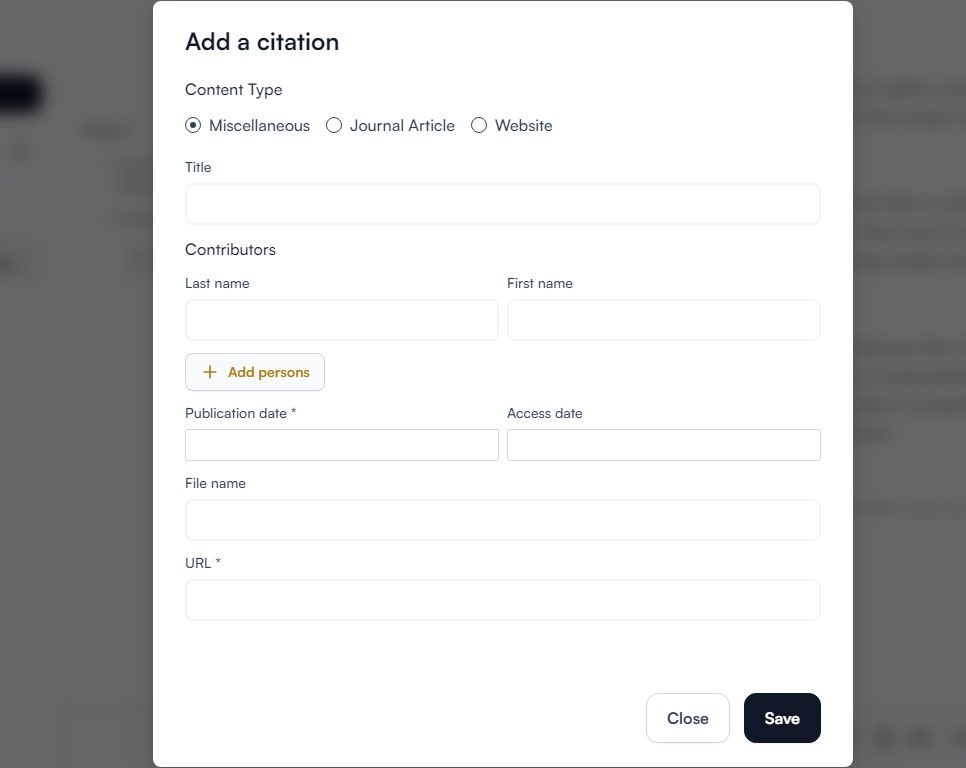966x768 pixels.
Task: Click the File name label
Action: coord(215,483)
